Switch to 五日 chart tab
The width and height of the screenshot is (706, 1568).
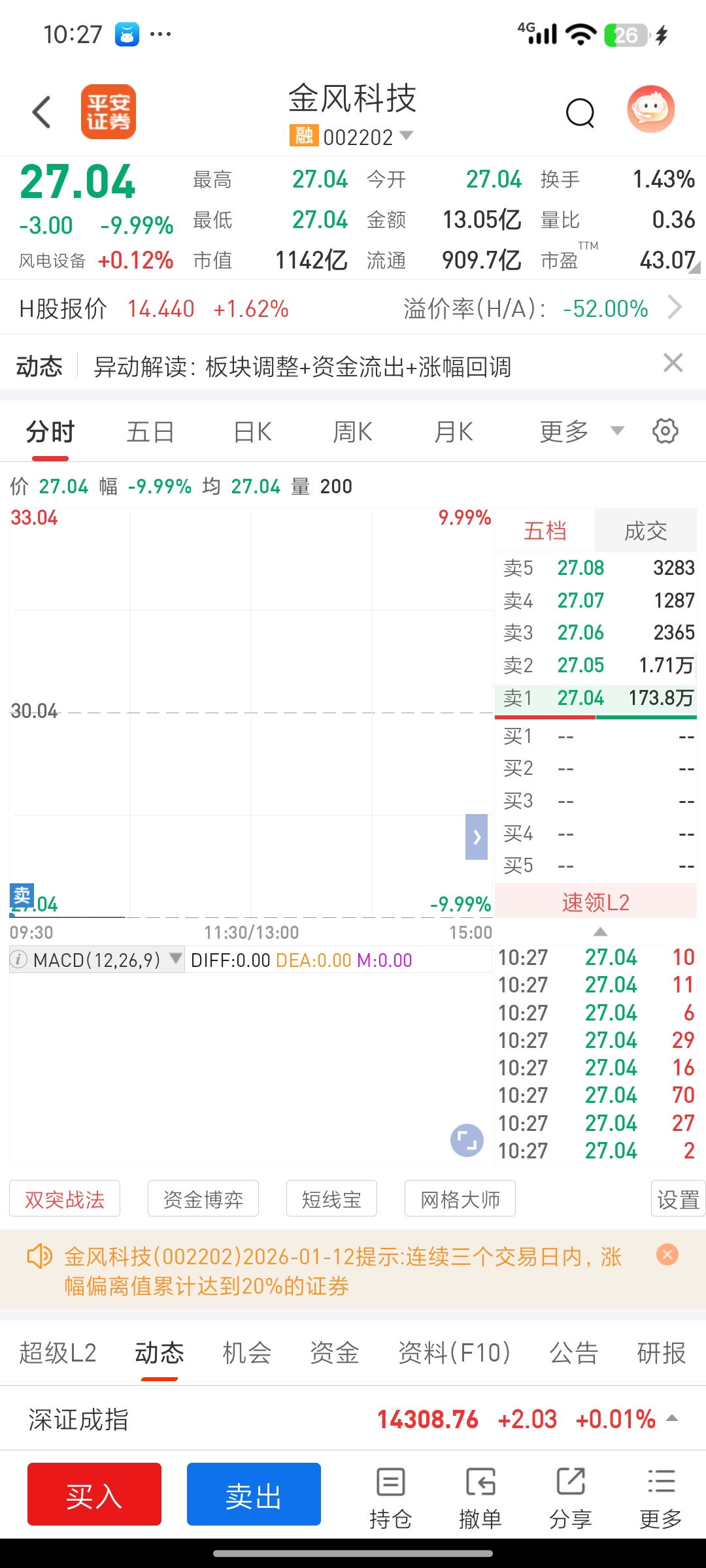coord(151,432)
